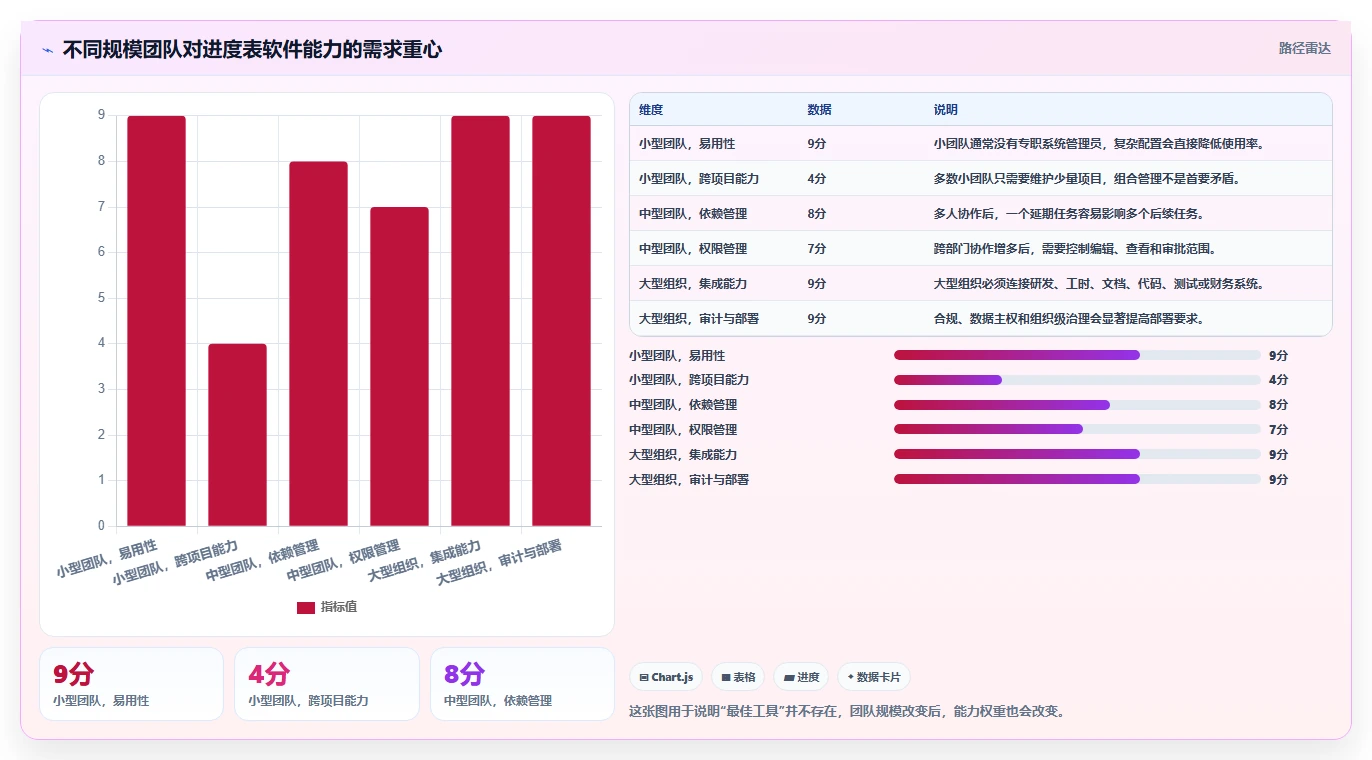The image size is (1372, 760).
Task: Click the 中型团队，依赖管理 progress bar
Action: [1077, 405]
